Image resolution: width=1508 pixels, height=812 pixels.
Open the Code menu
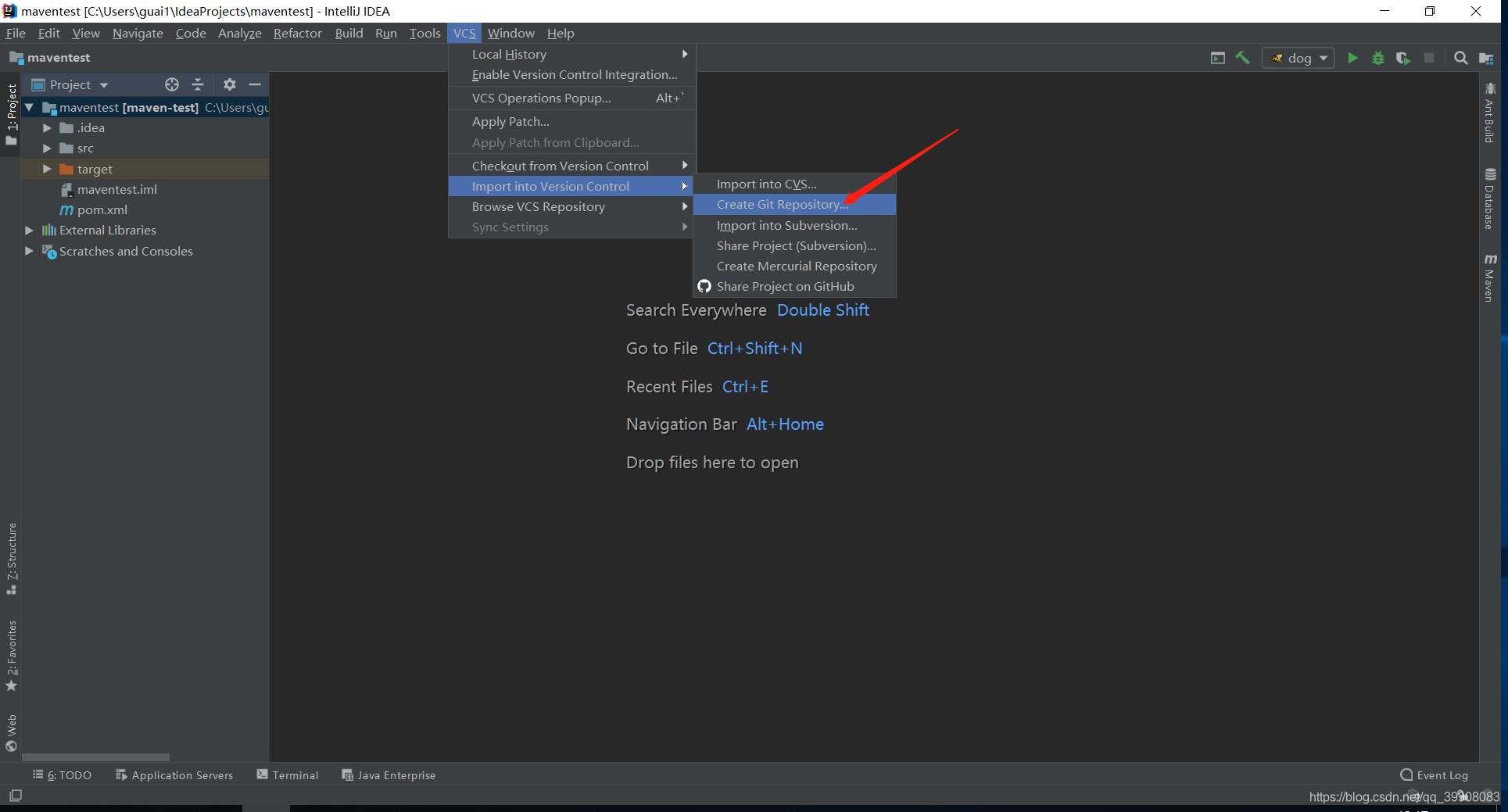[191, 33]
